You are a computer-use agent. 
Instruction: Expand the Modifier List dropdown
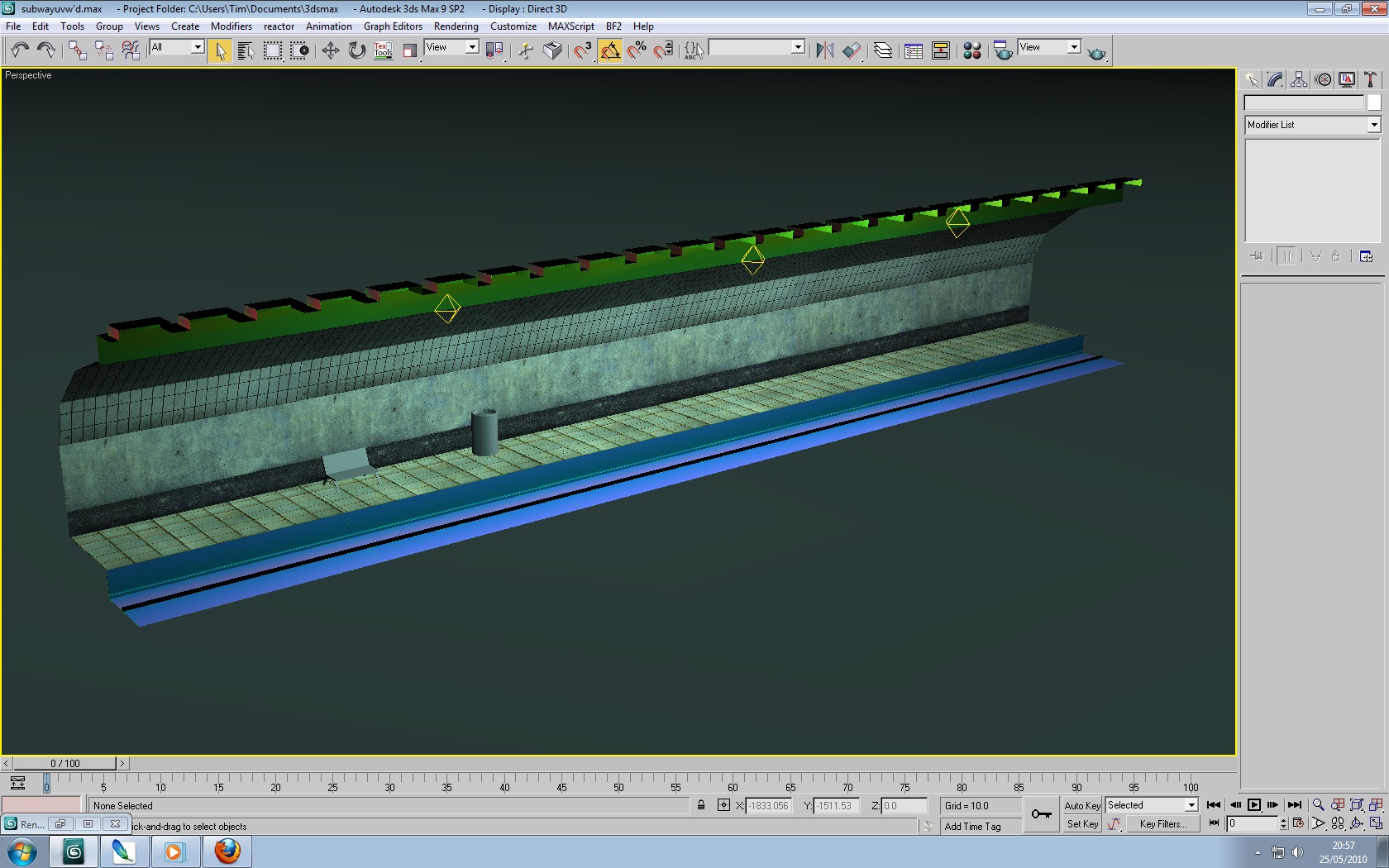point(1373,125)
